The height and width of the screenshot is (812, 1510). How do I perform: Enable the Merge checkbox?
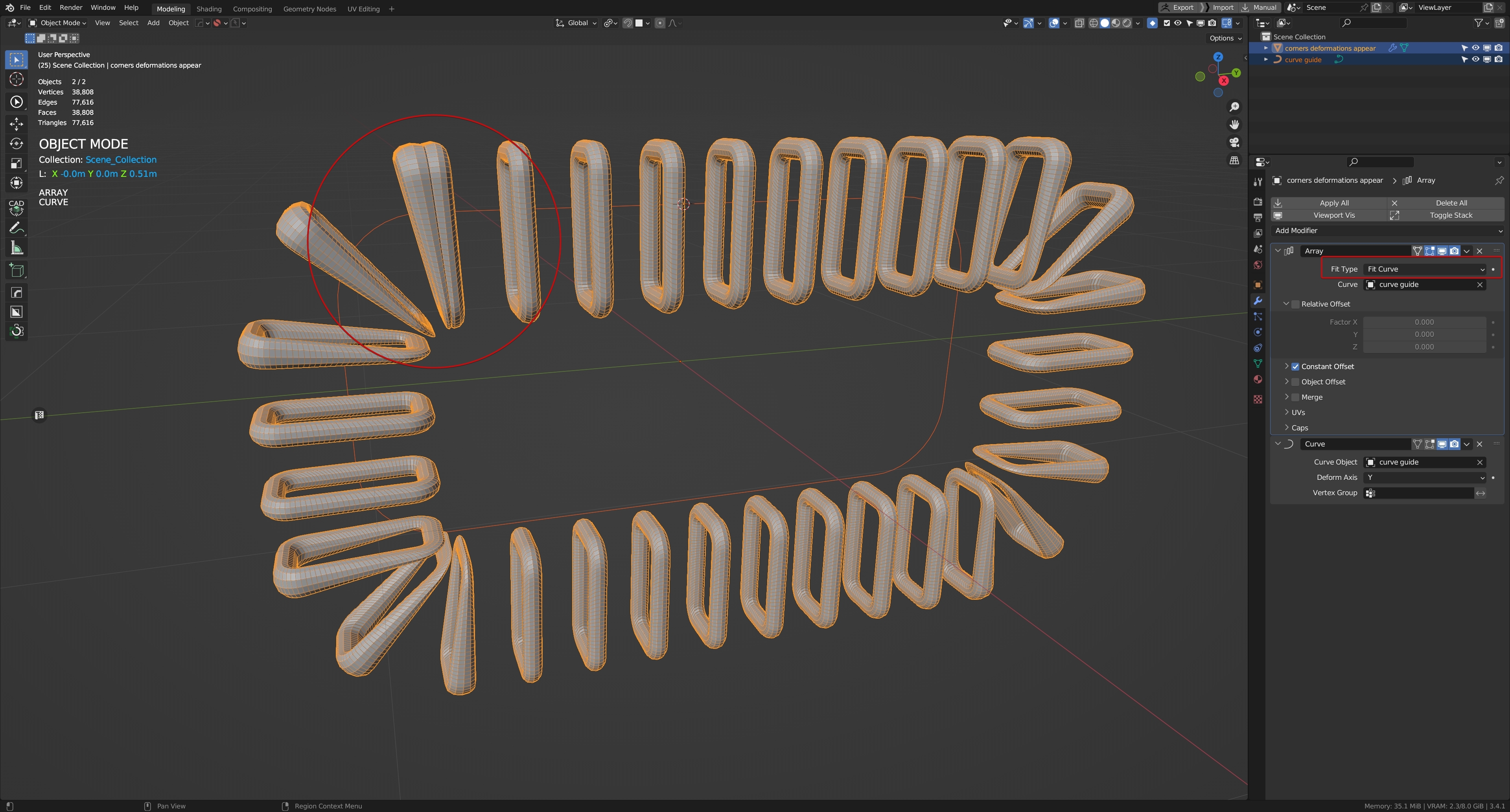coord(1295,397)
